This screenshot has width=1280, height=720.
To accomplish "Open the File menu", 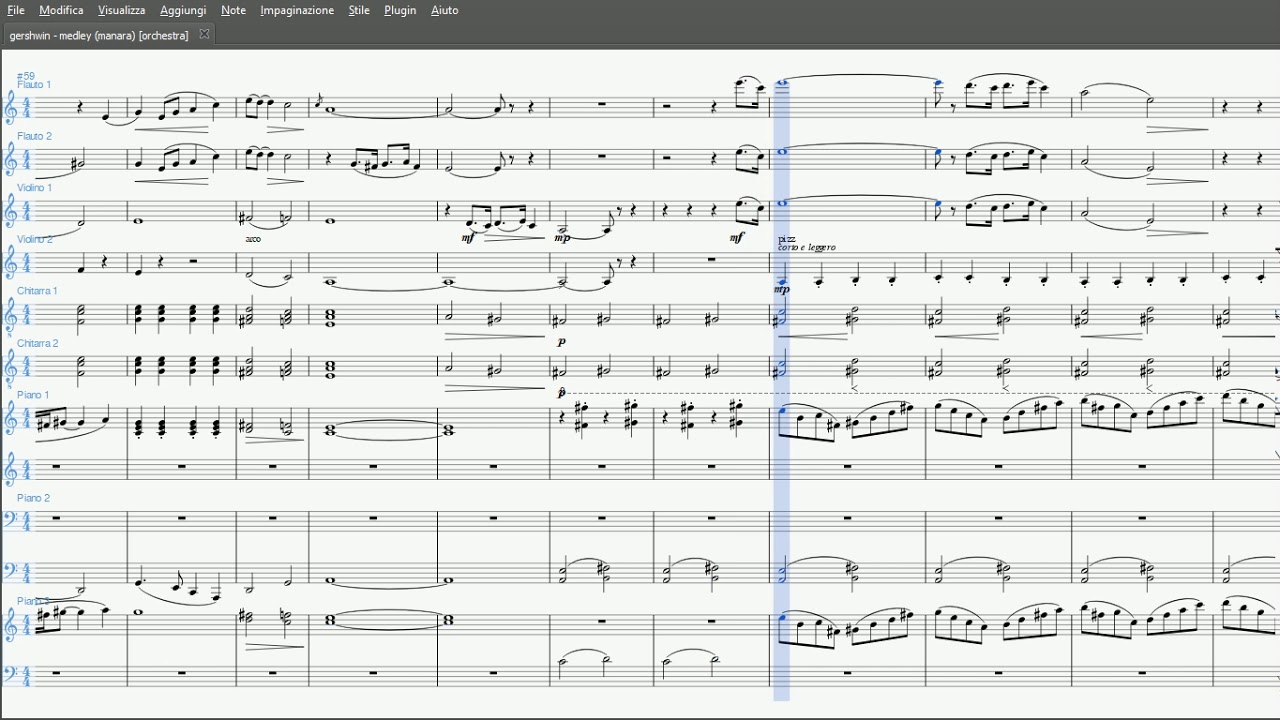I will (16, 10).
